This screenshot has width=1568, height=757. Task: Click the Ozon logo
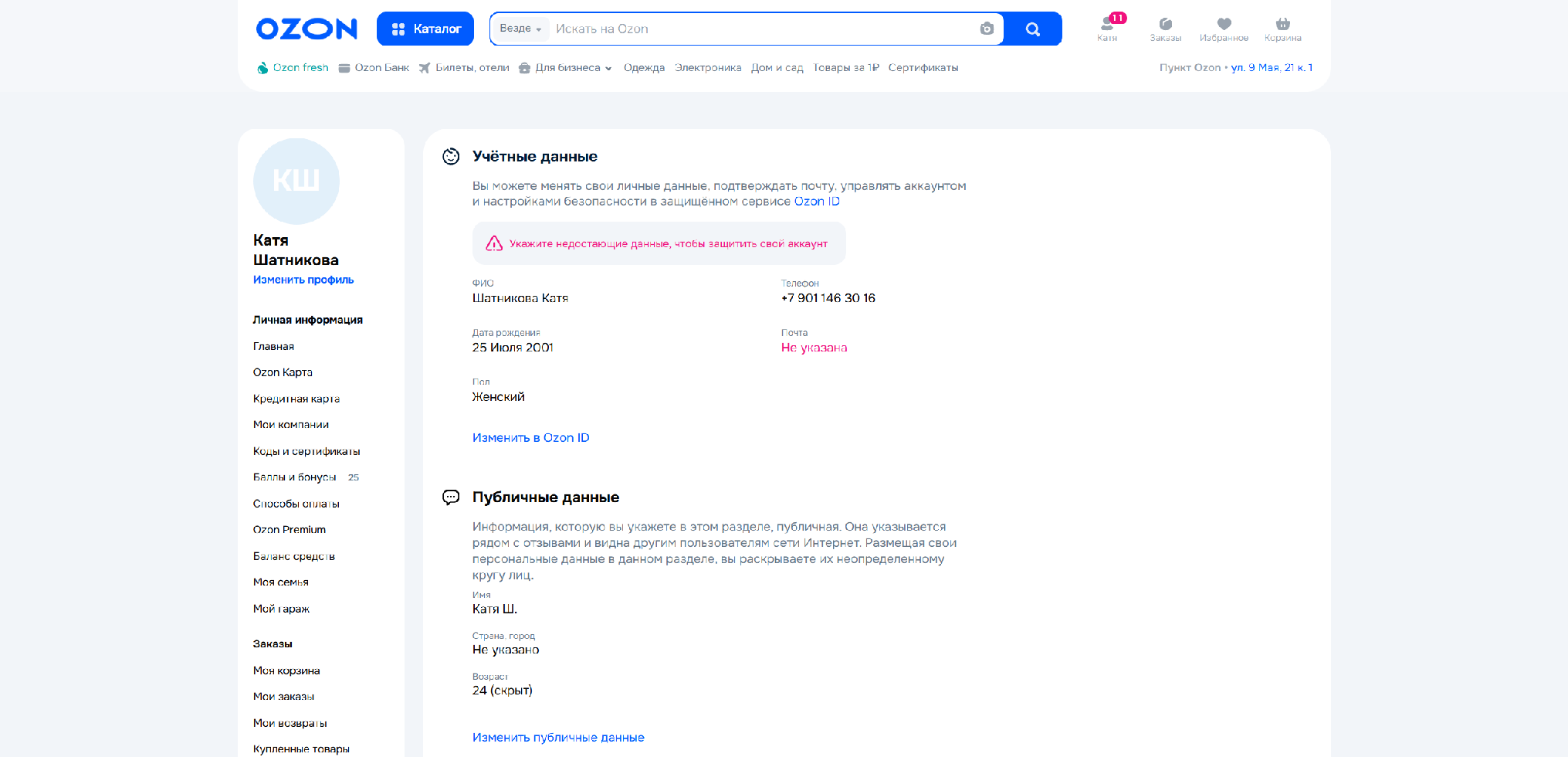point(306,29)
